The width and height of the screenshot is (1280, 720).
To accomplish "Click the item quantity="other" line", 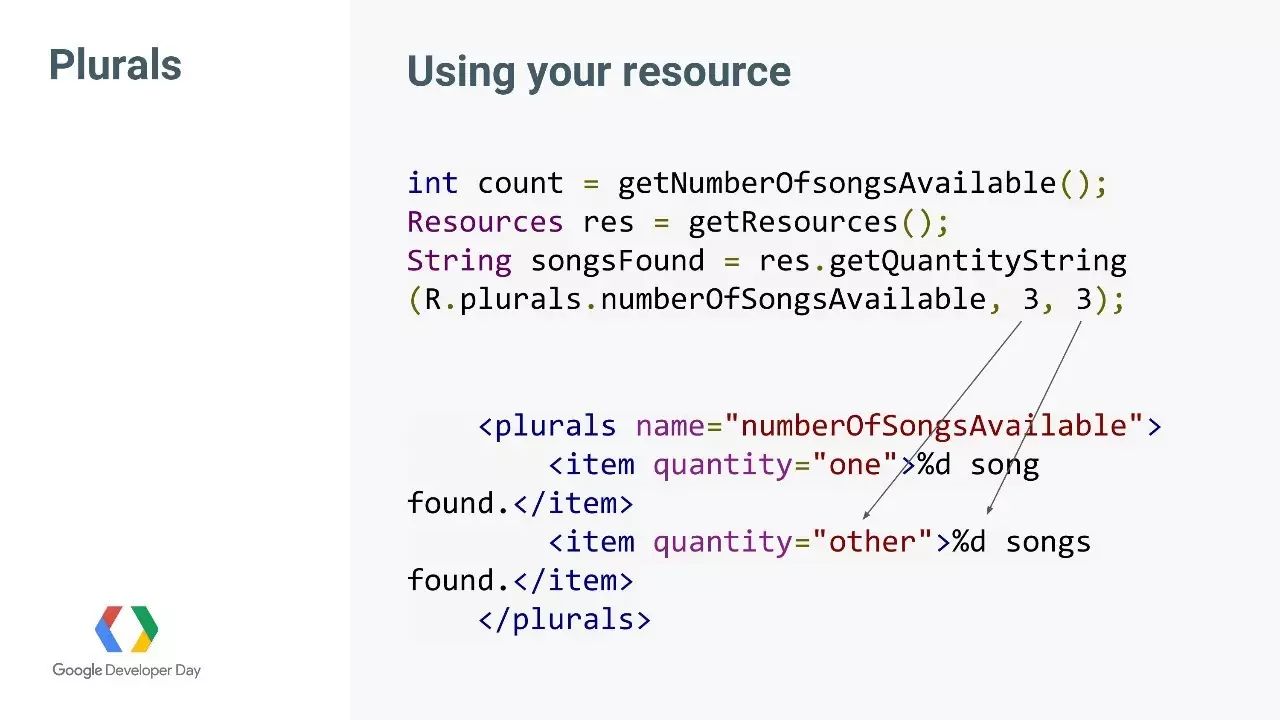I will (x=819, y=542).
